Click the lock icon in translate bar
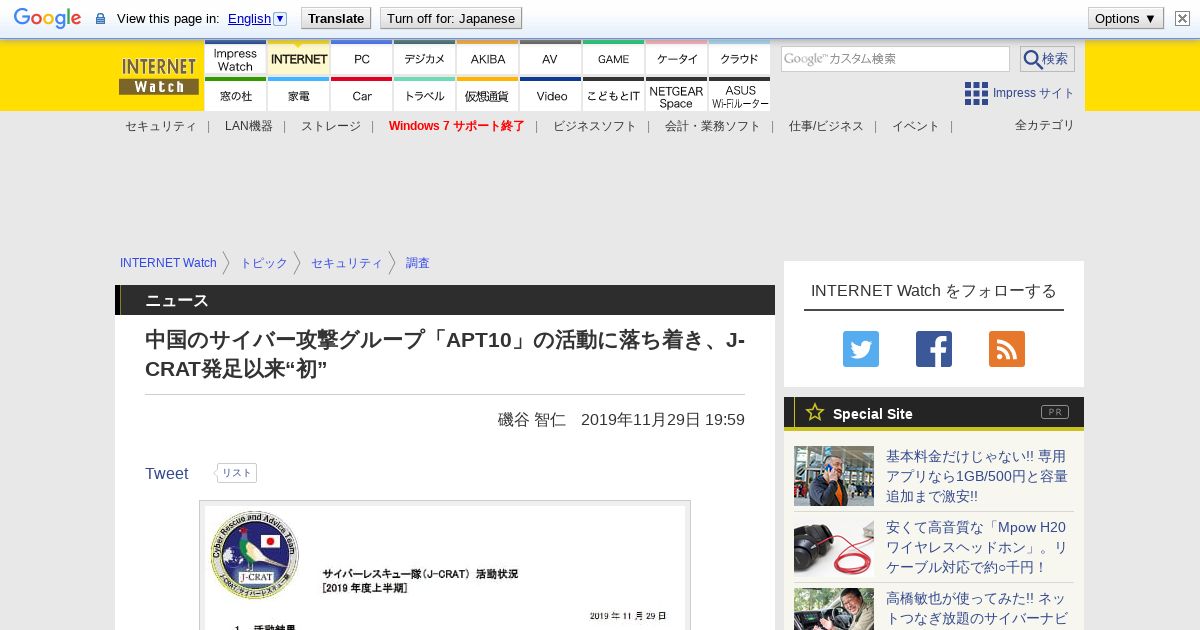The width and height of the screenshot is (1200, 630). (100, 18)
